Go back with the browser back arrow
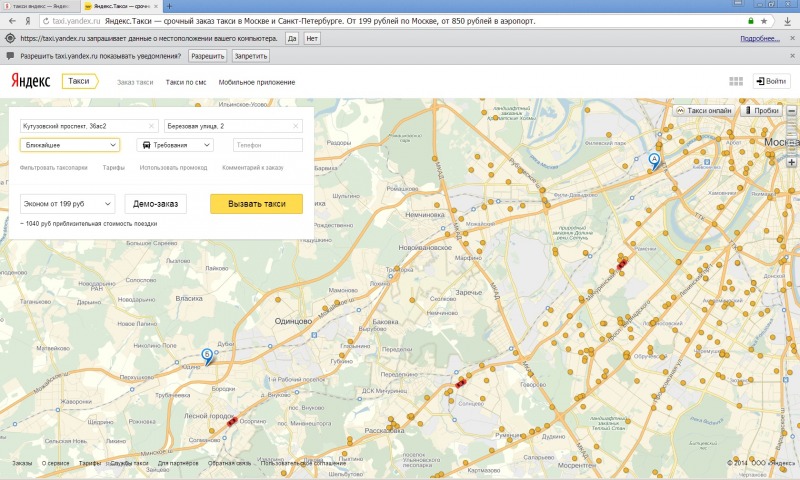Viewport: 800px width, 480px height. [12, 21]
